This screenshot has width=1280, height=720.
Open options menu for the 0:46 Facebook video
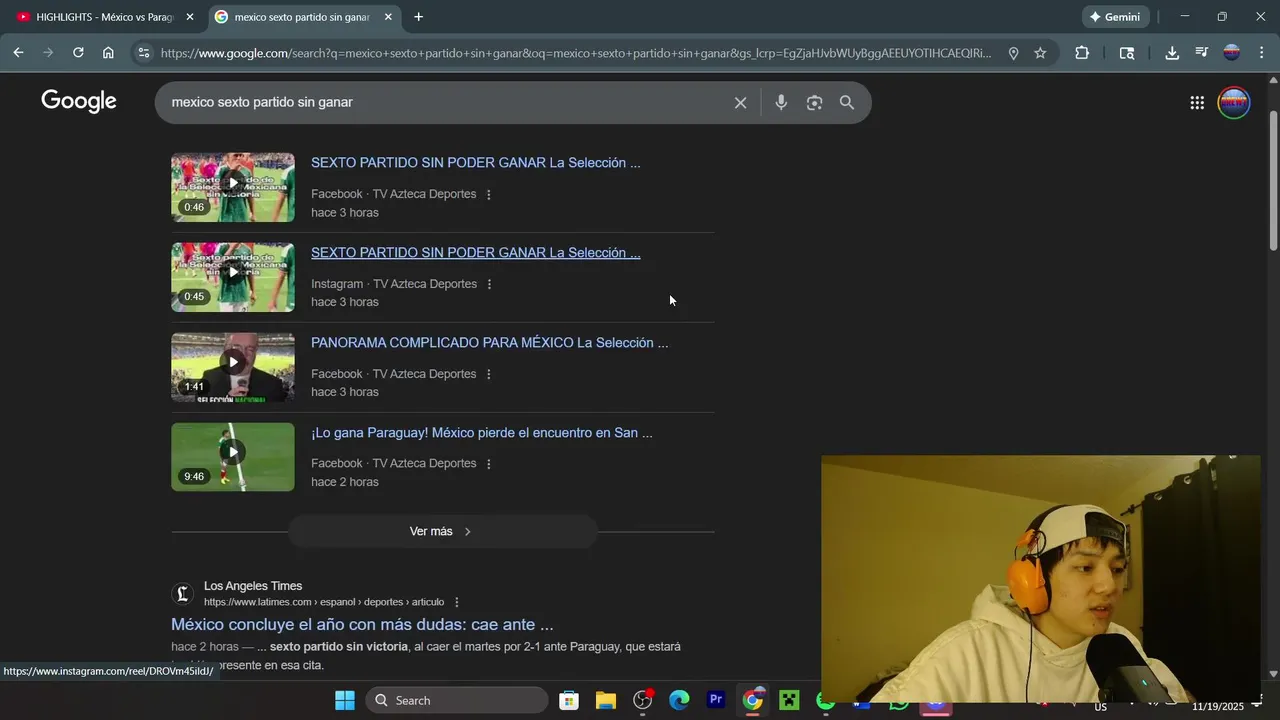(x=489, y=194)
